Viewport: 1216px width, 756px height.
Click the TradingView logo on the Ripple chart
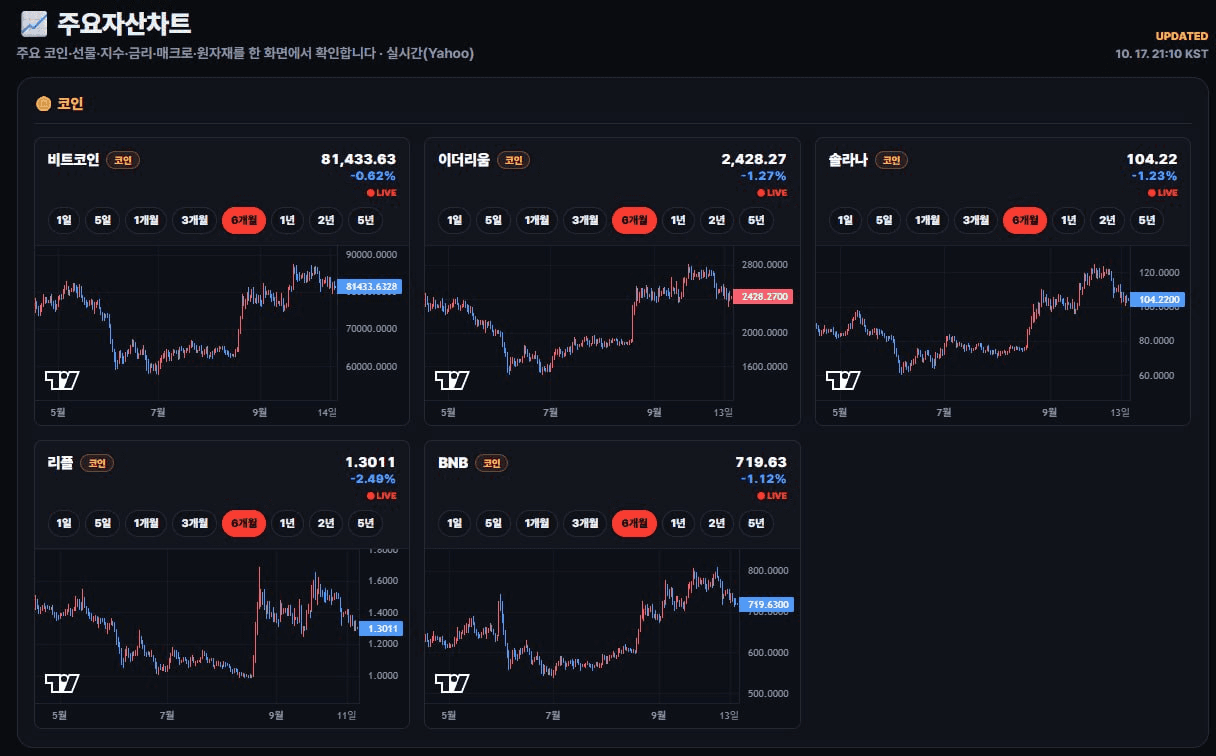click(x=62, y=683)
